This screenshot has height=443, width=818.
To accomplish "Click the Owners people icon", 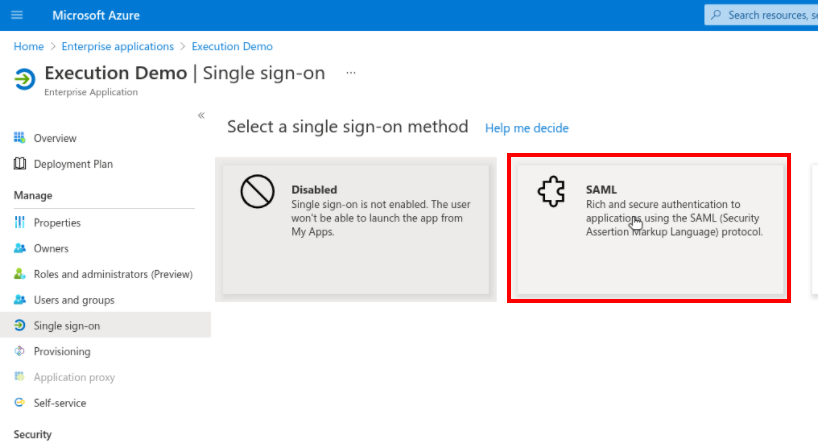I will (19, 248).
